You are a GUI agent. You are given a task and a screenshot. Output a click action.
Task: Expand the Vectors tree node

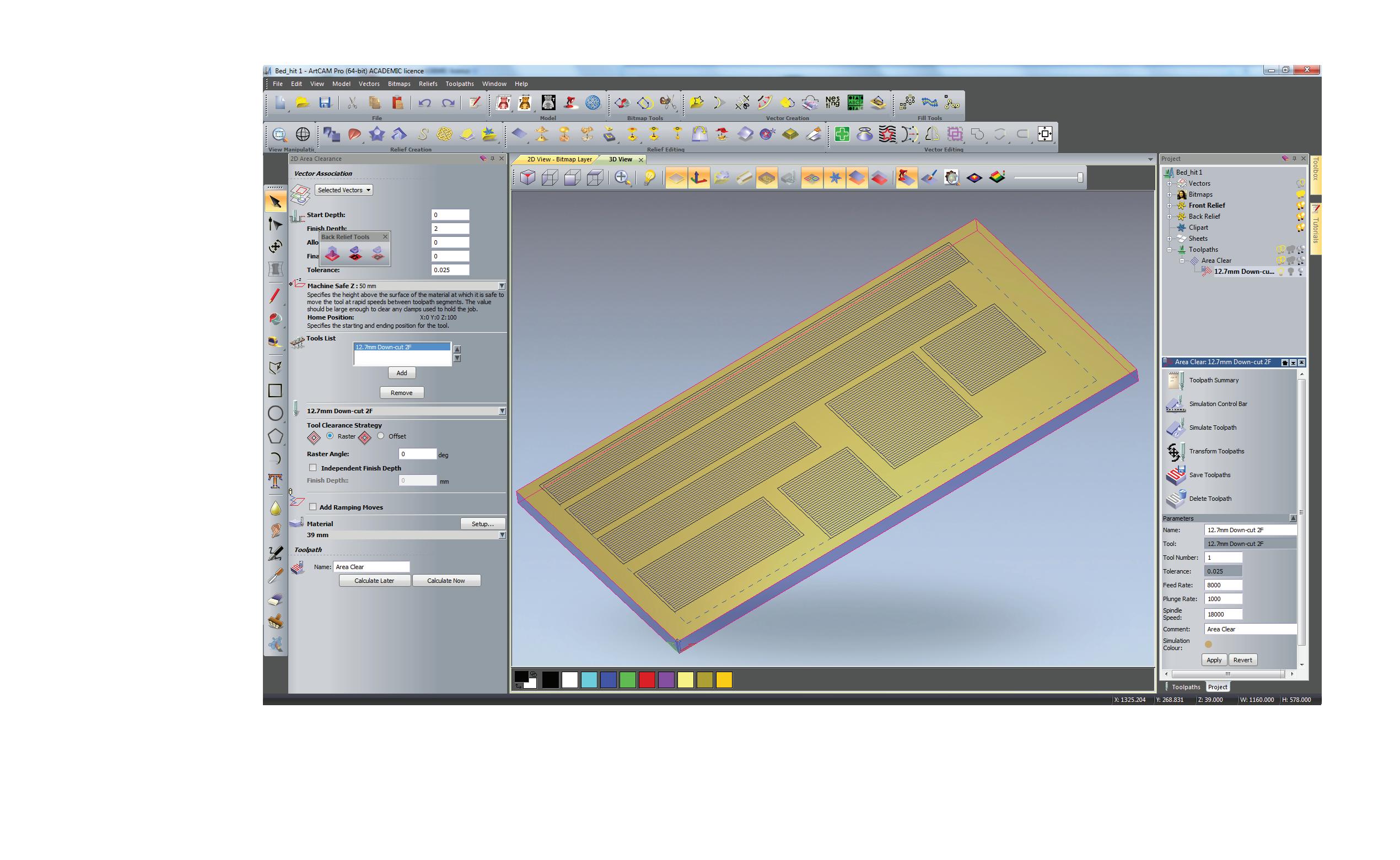coord(1170,183)
